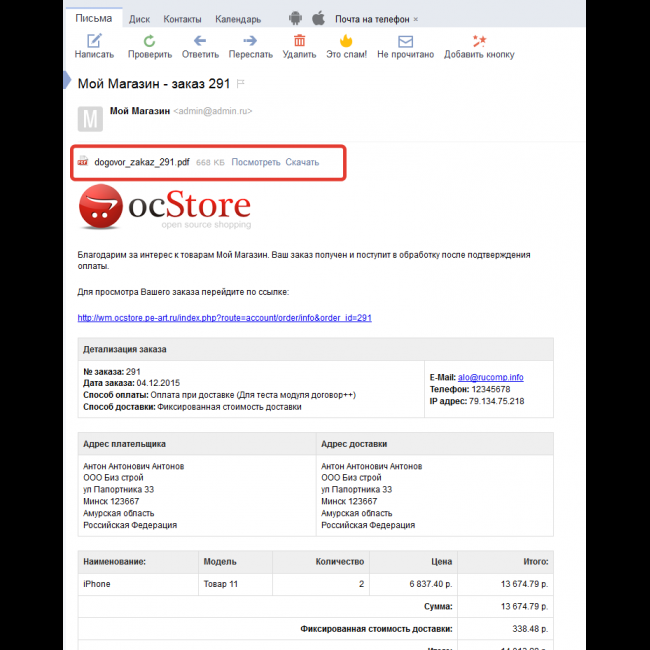Reply using the Ответить arrow icon
This screenshot has width=650, height=650.
tap(200, 41)
